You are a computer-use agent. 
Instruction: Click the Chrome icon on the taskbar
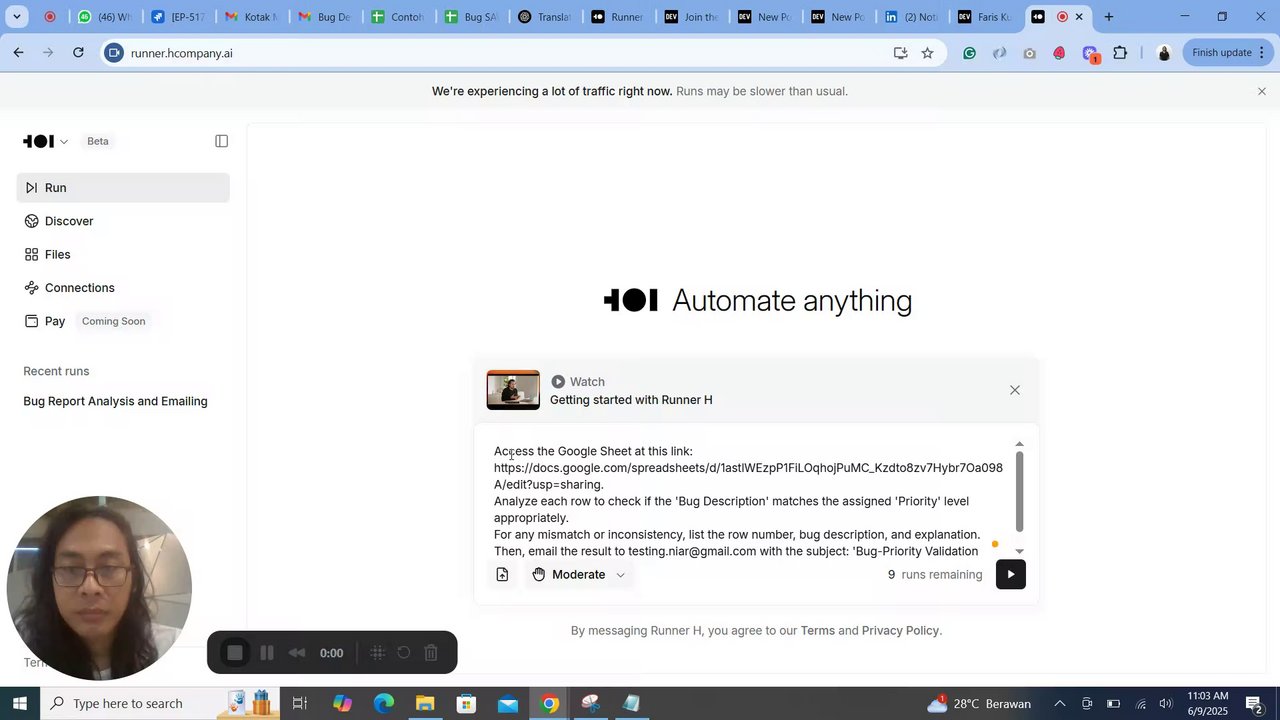(x=549, y=703)
